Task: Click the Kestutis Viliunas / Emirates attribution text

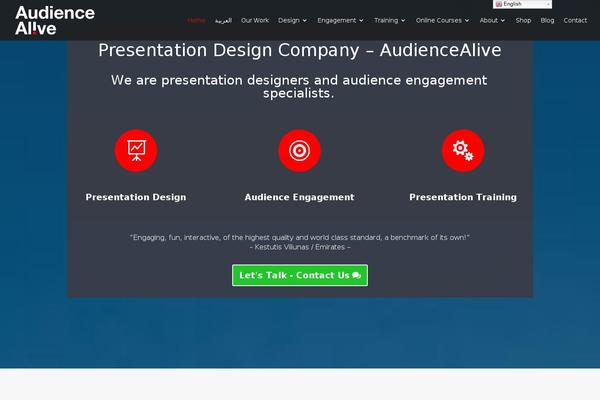Action: pyautogui.click(x=300, y=247)
